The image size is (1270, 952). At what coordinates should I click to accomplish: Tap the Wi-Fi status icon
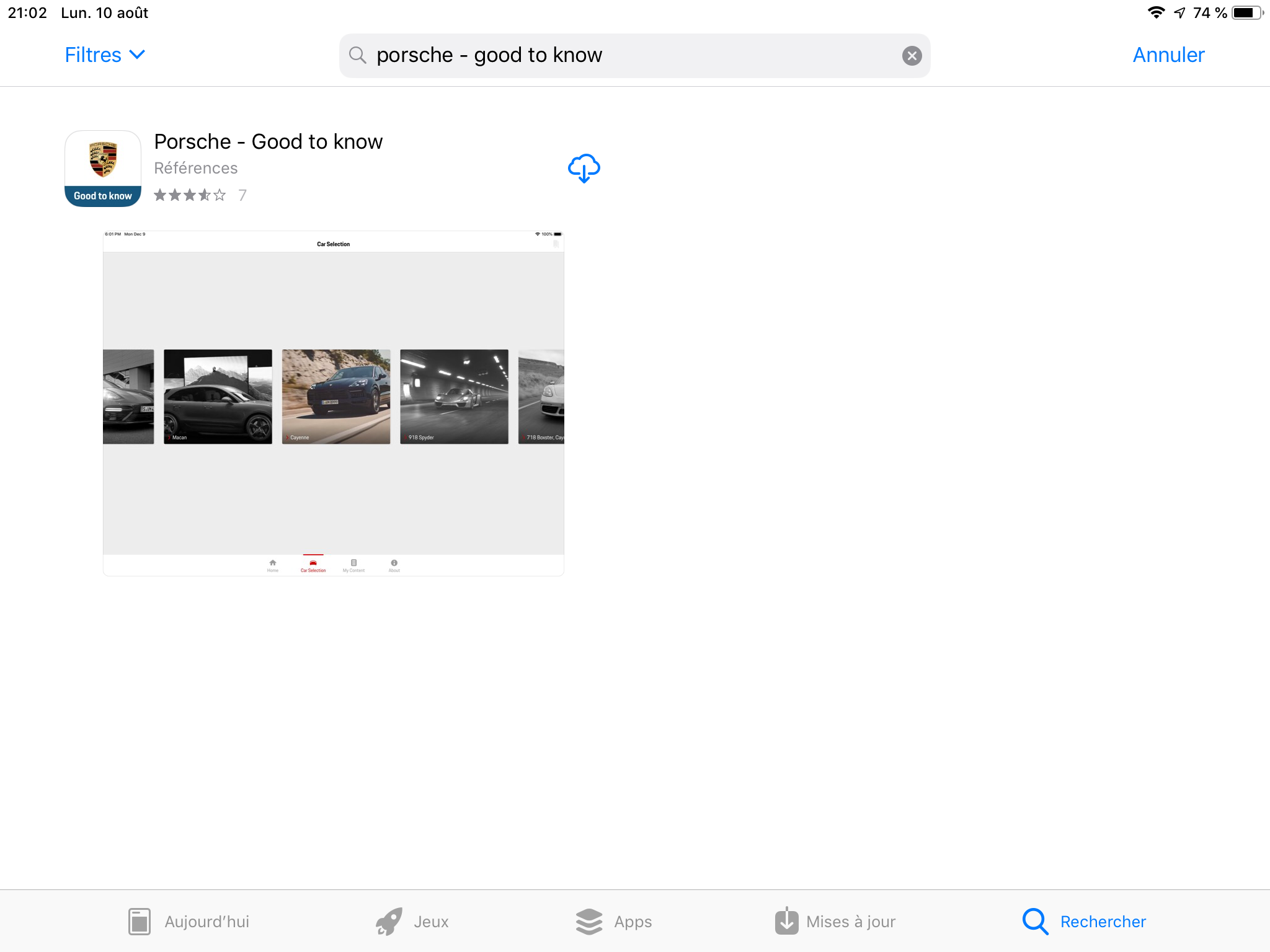[x=1155, y=12]
